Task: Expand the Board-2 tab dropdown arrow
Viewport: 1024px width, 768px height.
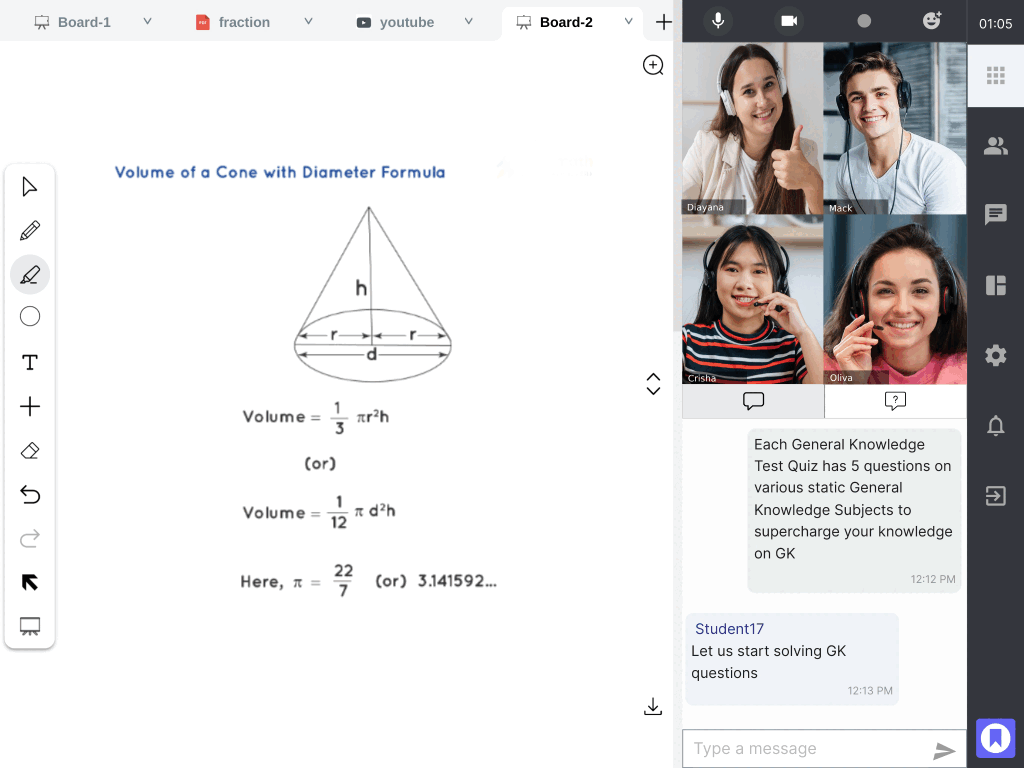Action: coord(628,21)
